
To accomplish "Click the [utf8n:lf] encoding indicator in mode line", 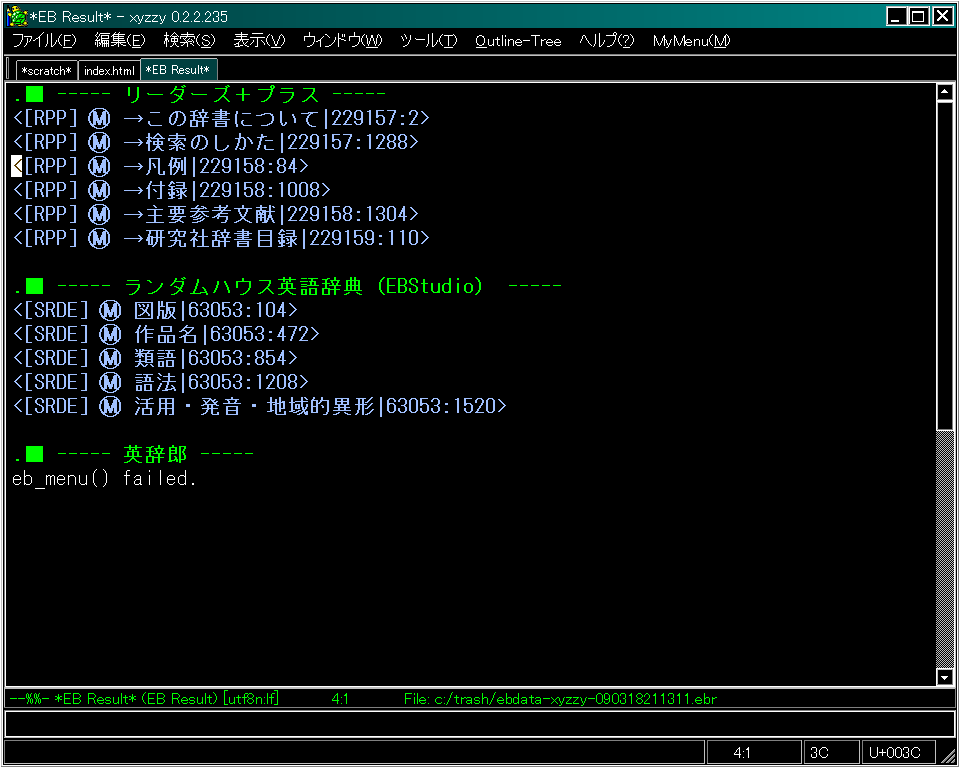I will pos(250,699).
